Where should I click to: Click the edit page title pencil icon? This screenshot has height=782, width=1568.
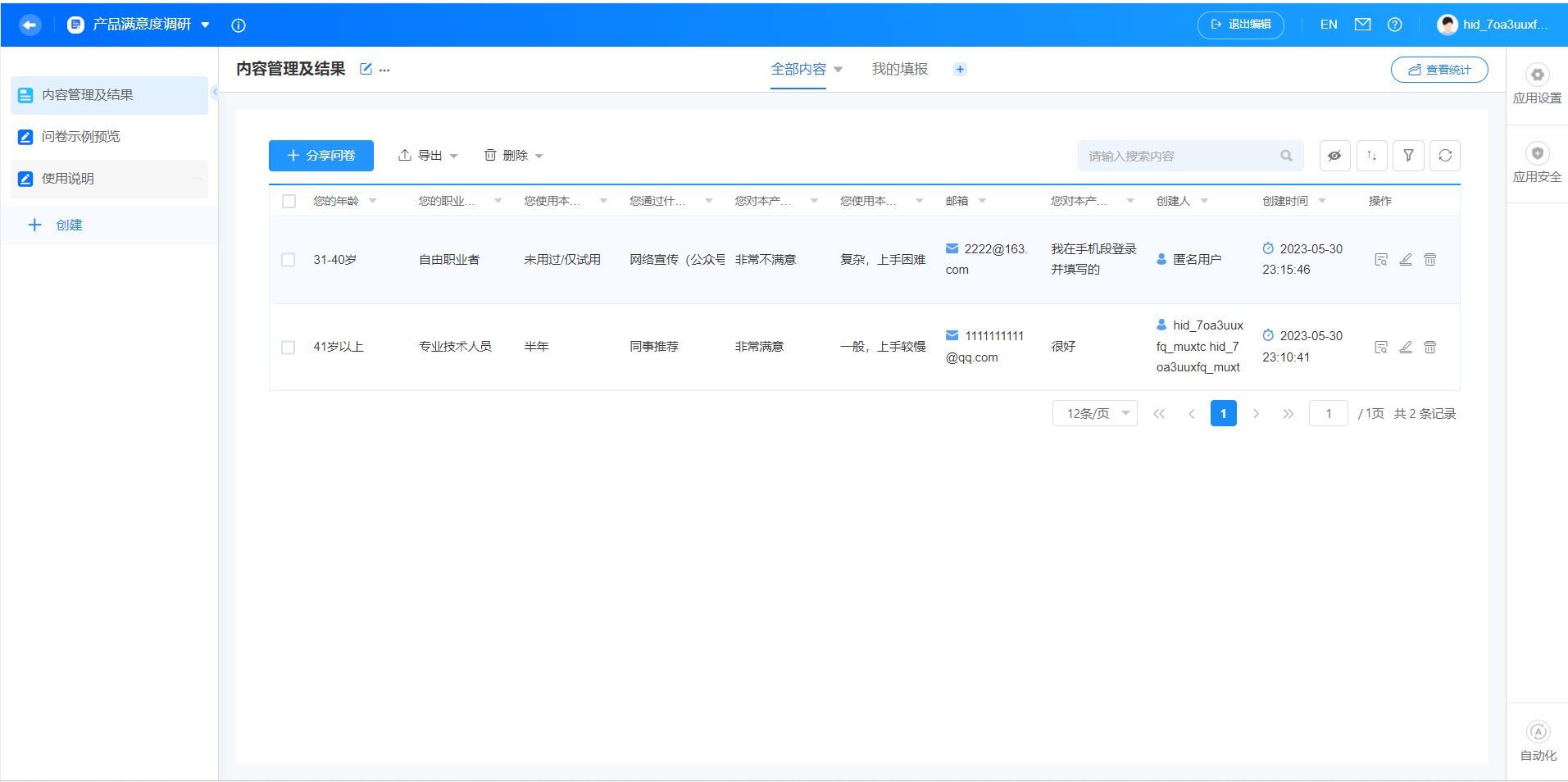point(366,69)
